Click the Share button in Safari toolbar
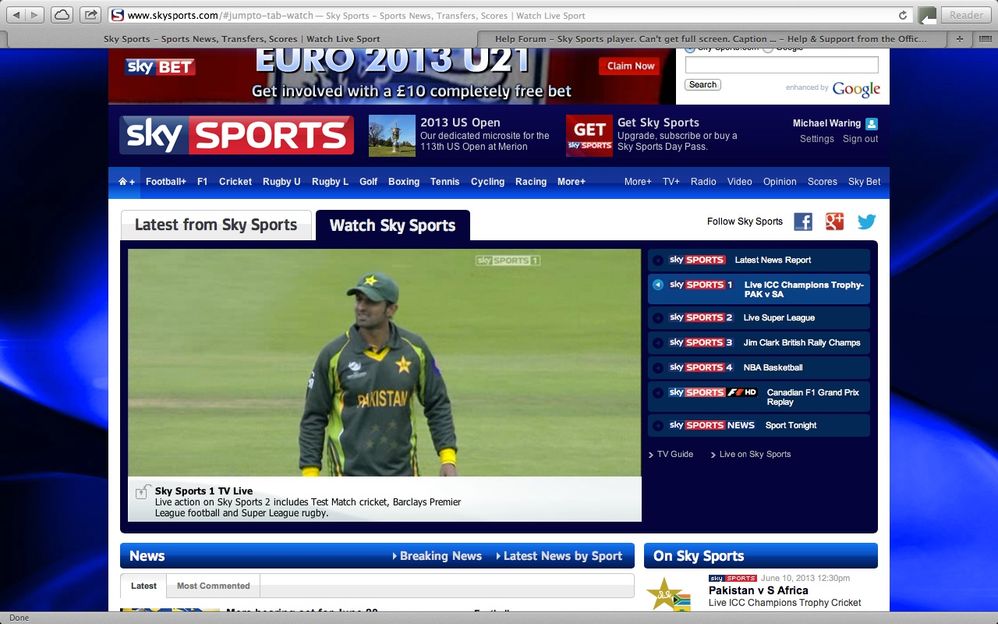998x624 pixels. [x=91, y=15]
